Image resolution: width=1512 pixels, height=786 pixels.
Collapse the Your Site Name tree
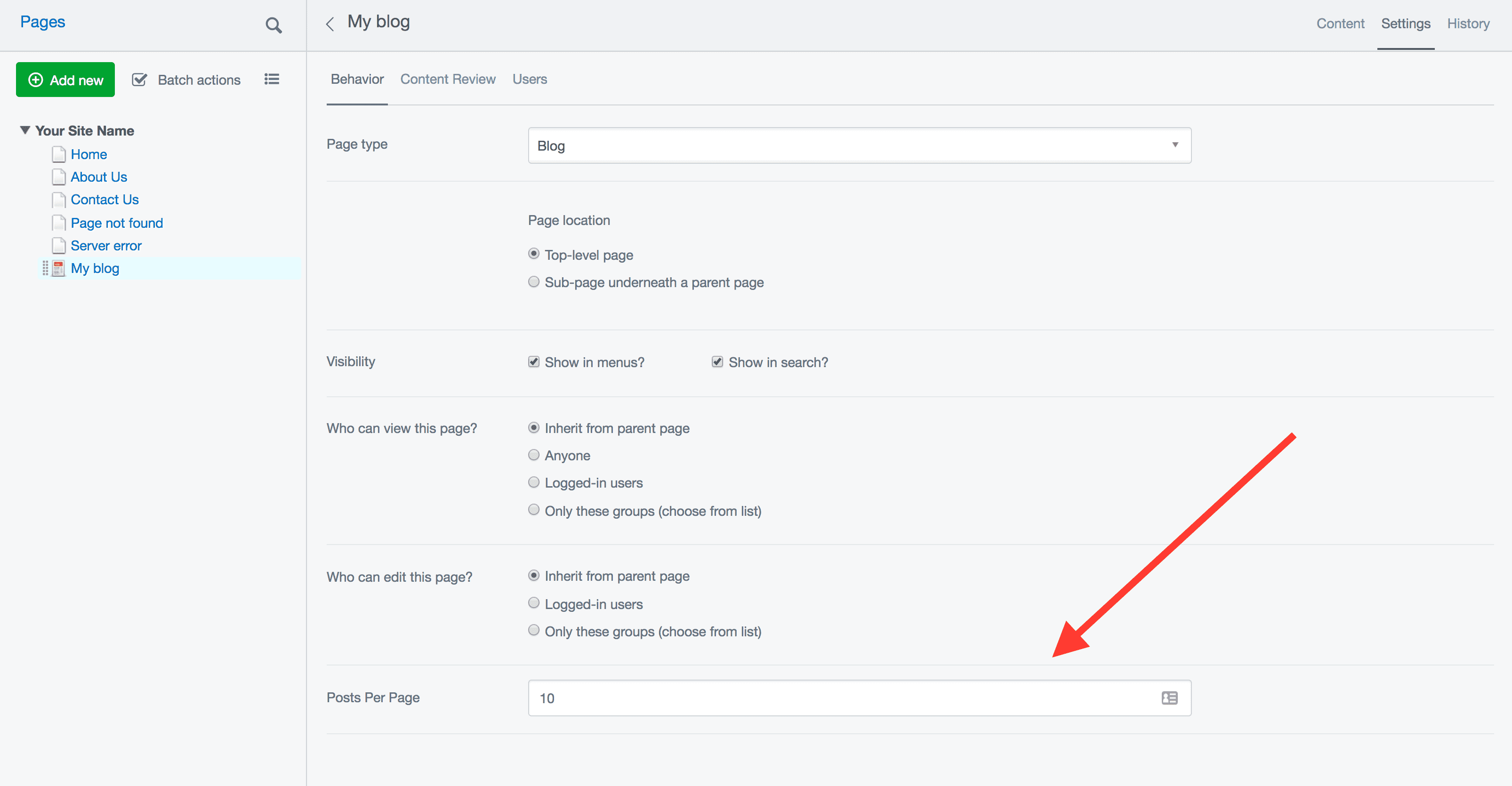24,130
